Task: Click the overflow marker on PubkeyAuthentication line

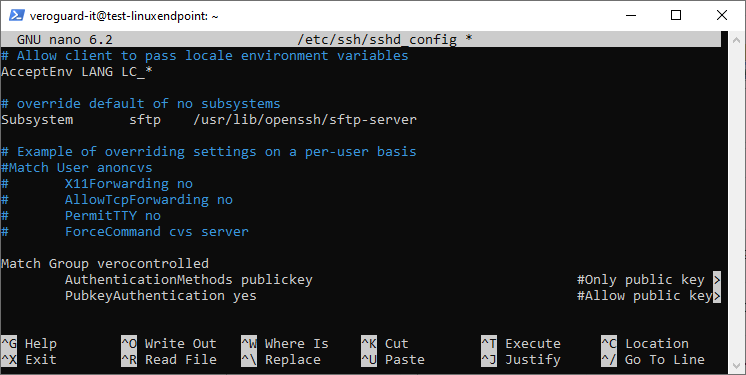Action: pyautogui.click(x=717, y=296)
